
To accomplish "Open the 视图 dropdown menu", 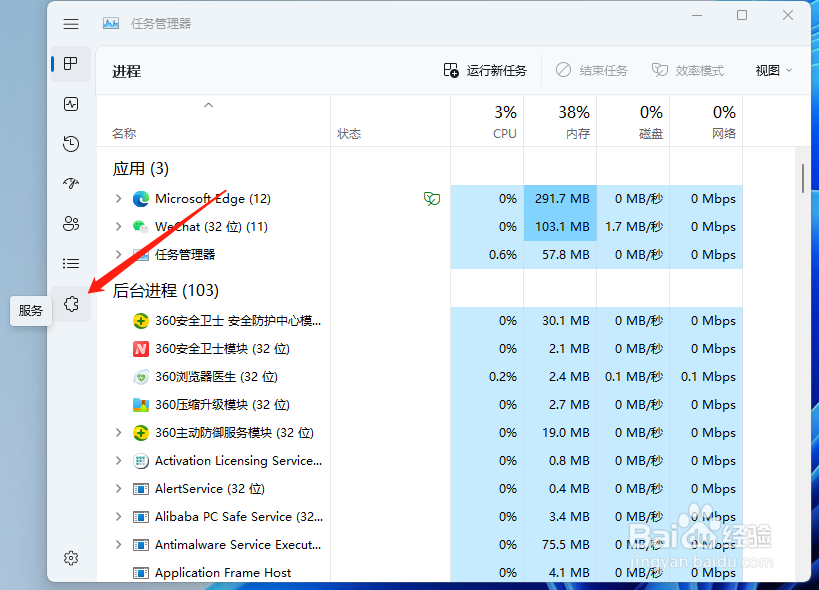I will click(x=774, y=70).
